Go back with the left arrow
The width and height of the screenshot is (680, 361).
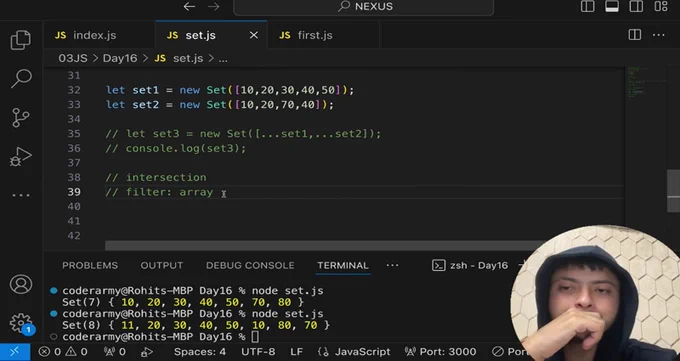point(189,7)
